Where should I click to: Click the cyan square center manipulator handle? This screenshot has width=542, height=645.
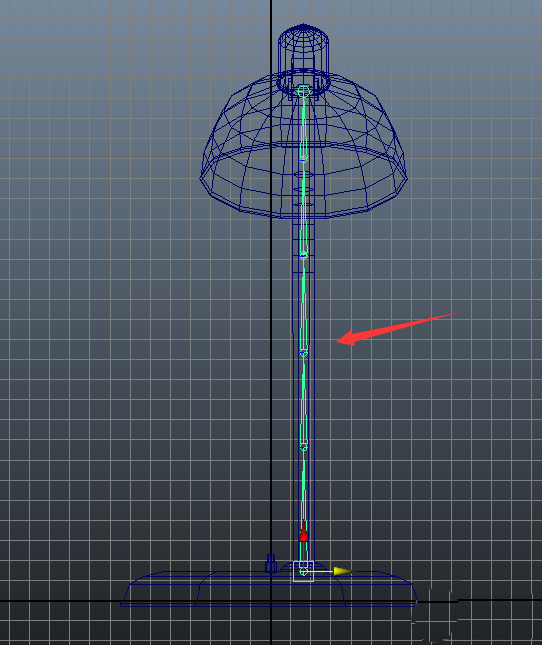(303, 571)
